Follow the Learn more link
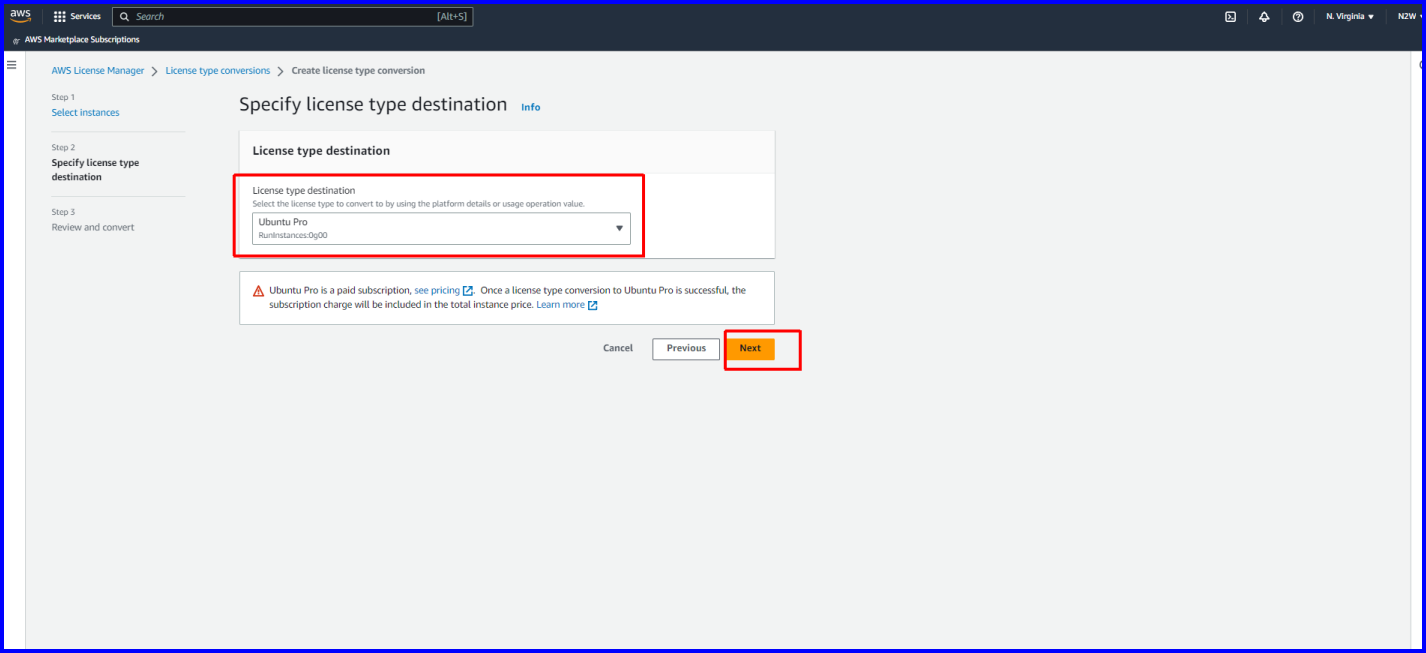The width and height of the screenshot is (1426, 653). (x=560, y=305)
